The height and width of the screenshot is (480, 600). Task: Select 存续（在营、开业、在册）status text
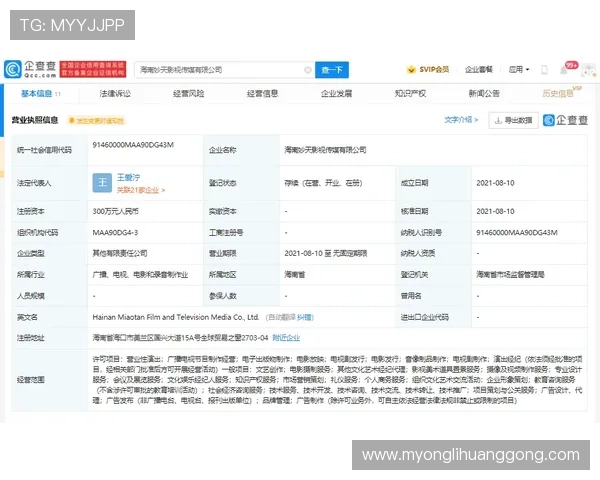(323, 183)
